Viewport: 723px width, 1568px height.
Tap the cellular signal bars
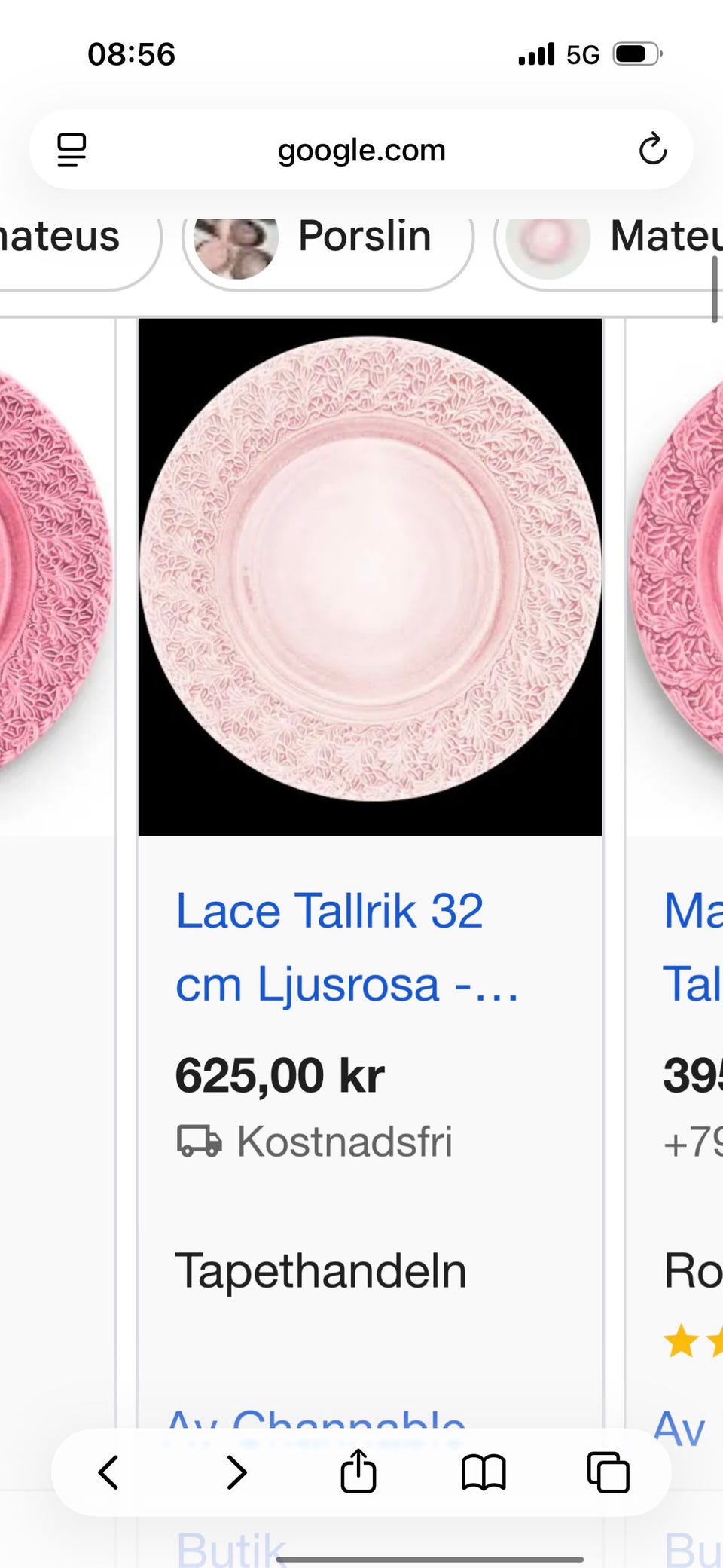536,54
